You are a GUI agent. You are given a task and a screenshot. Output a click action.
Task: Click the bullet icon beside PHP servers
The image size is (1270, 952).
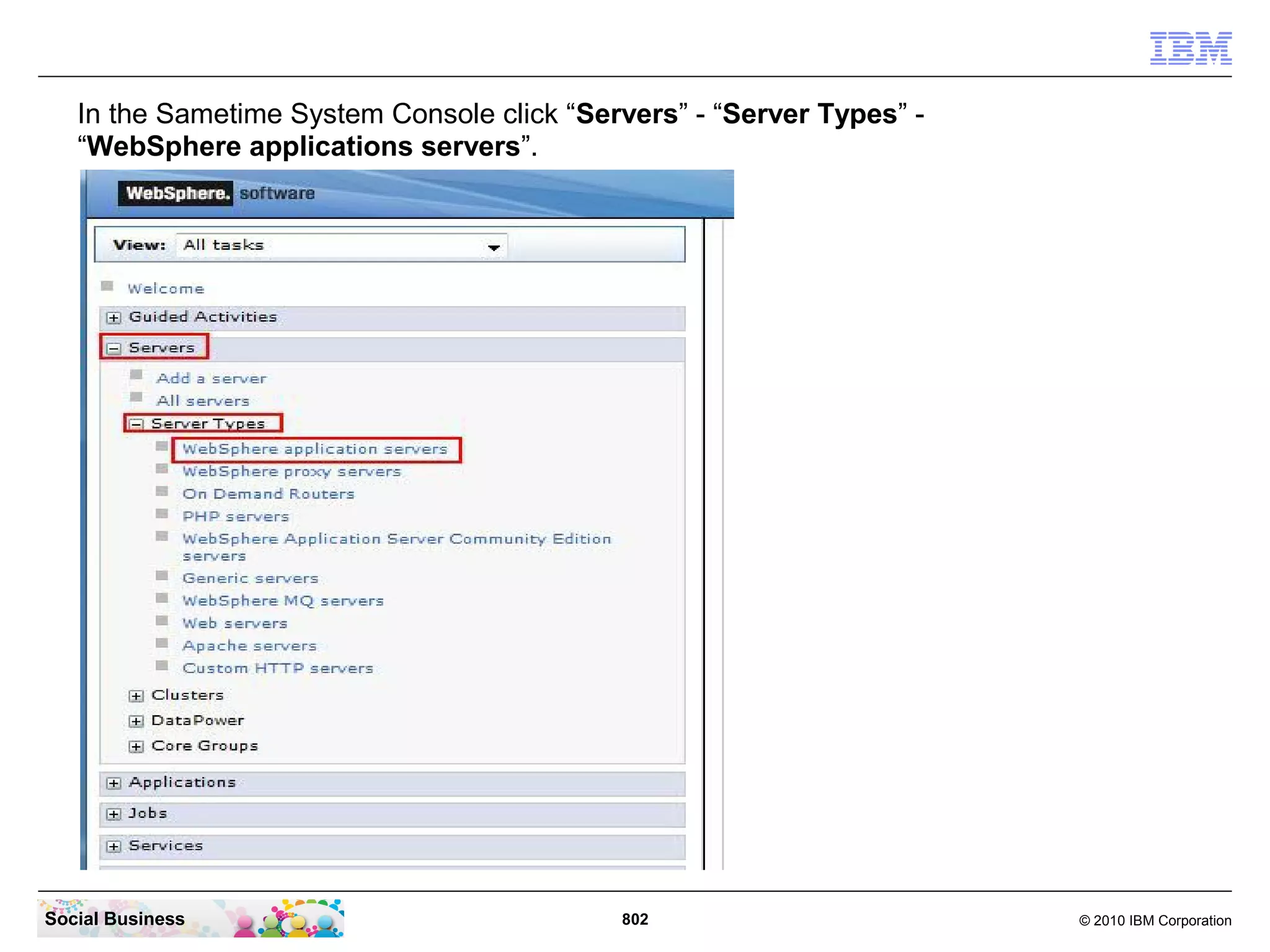pos(162,513)
